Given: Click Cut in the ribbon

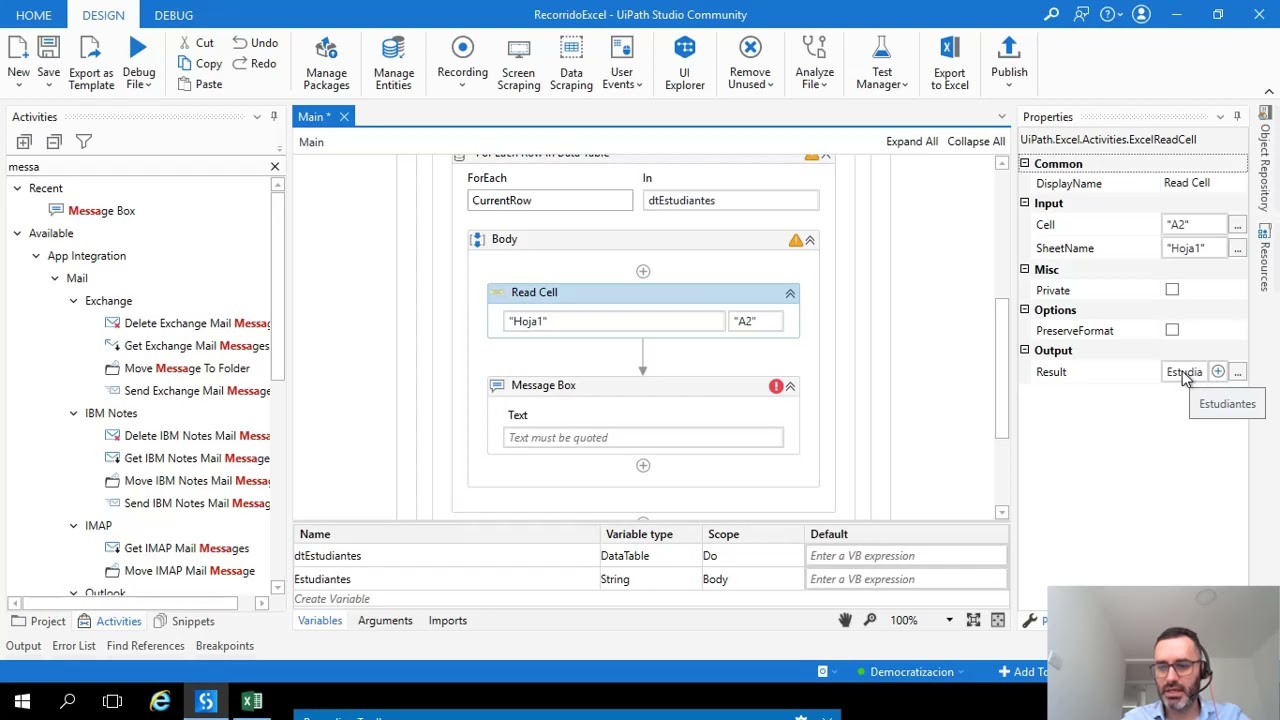Looking at the screenshot, I should point(196,43).
